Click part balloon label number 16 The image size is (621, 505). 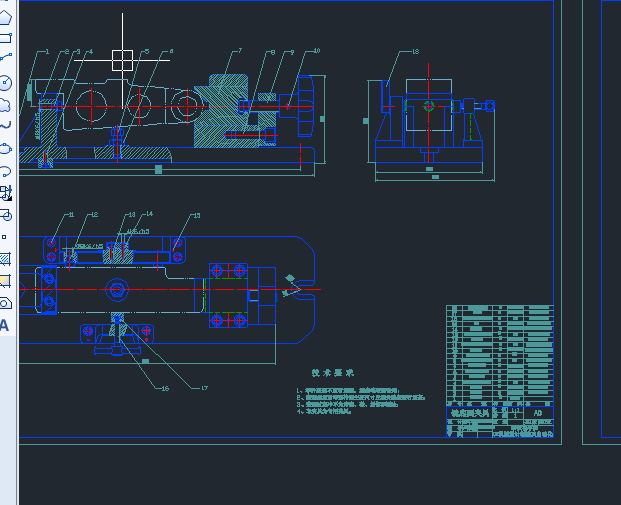[x=165, y=389]
